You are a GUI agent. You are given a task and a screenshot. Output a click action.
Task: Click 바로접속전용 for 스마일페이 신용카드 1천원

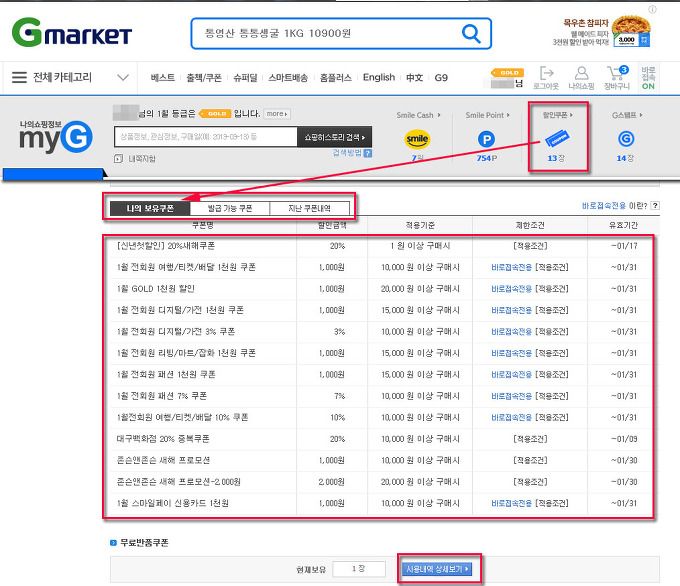tap(511, 503)
